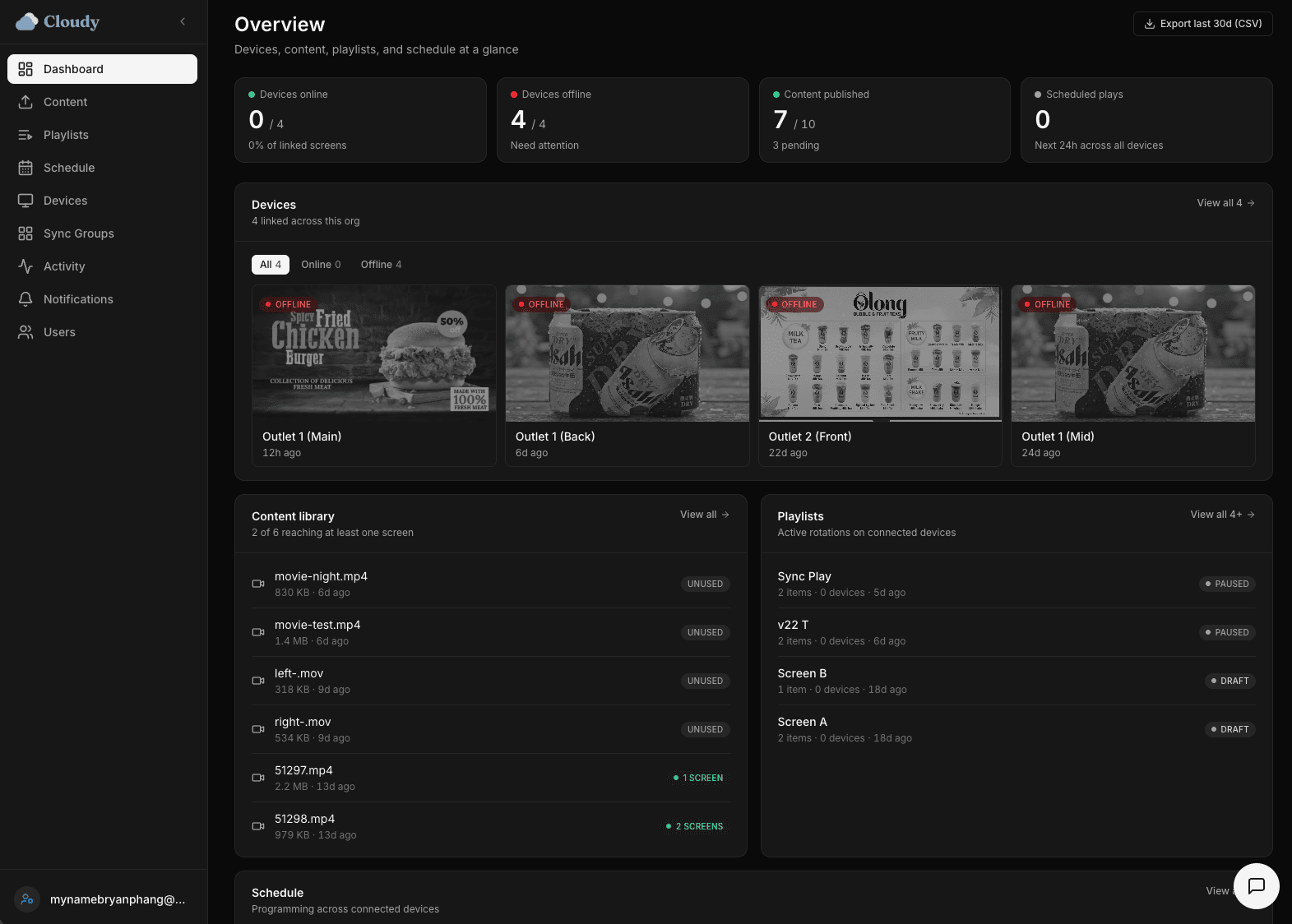This screenshot has height=924, width=1292.
Task: Open the chat support bubble
Action: (x=1257, y=886)
